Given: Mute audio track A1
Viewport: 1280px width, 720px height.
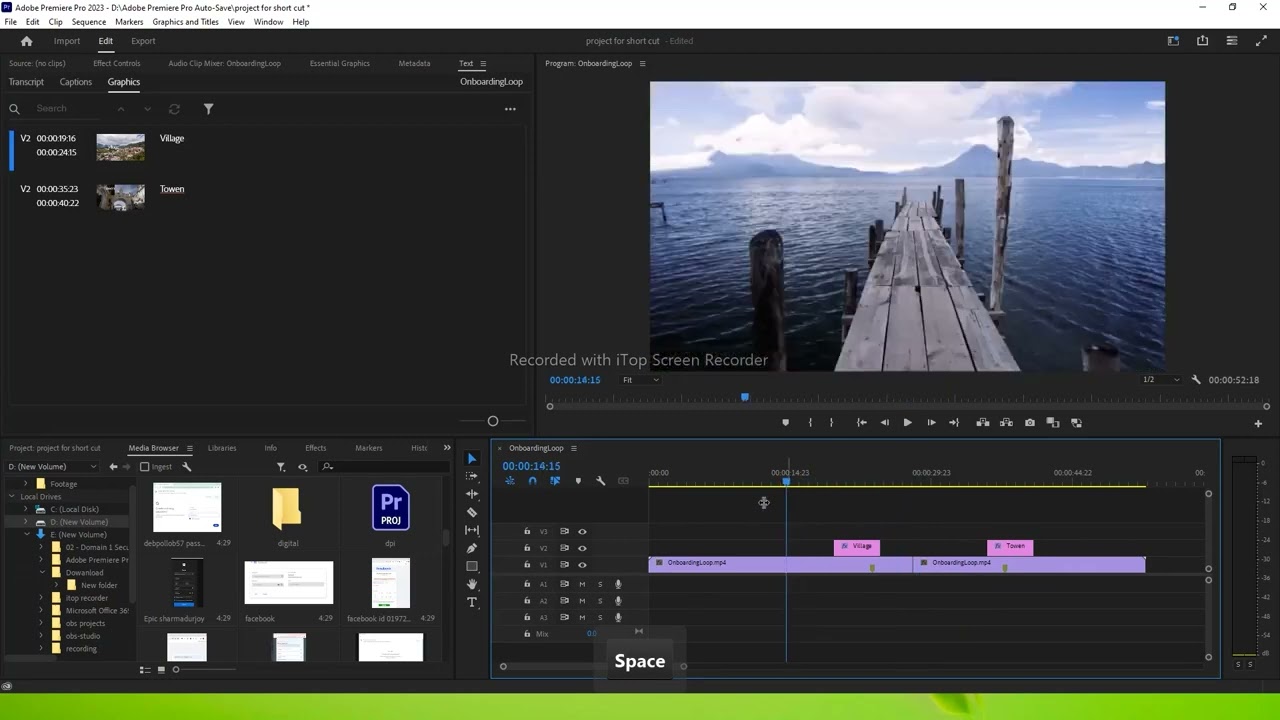Looking at the screenshot, I should [582, 584].
